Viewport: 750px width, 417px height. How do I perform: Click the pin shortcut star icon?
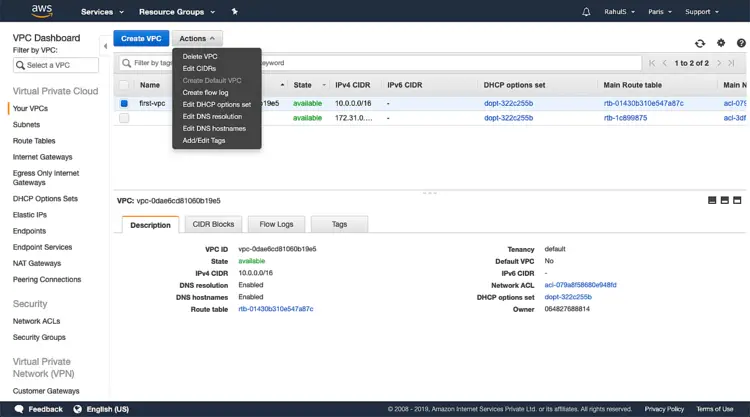[x=234, y=11]
